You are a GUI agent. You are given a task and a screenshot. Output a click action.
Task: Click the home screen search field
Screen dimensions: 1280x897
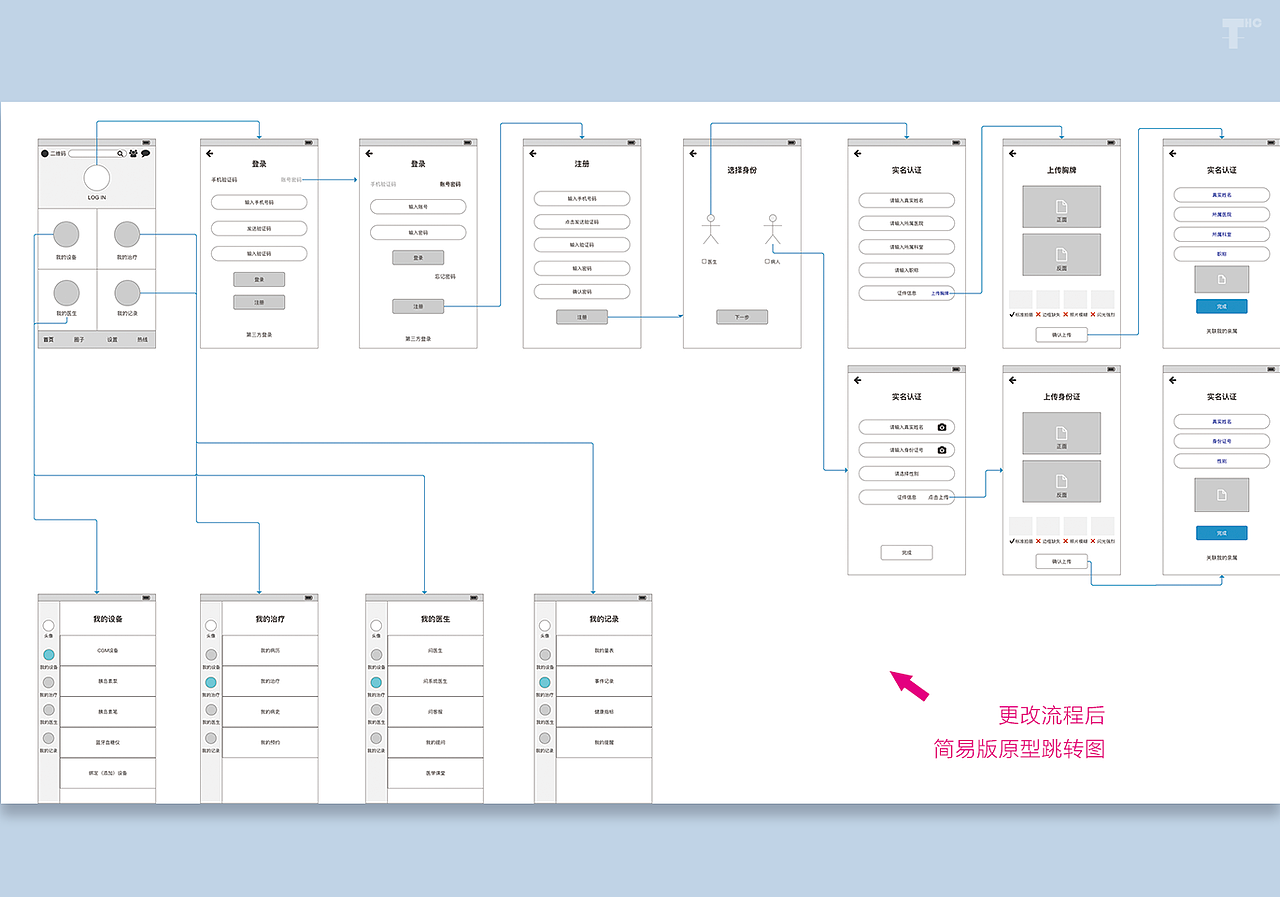pos(97,154)
